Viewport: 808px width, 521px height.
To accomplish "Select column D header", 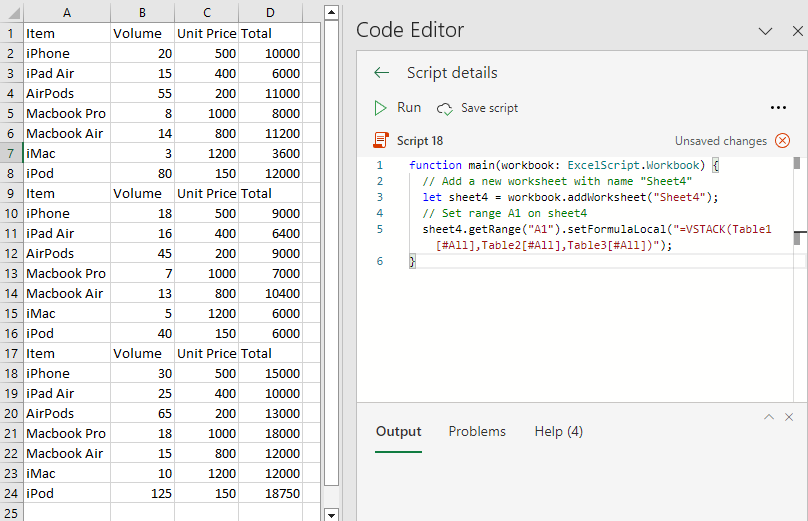I will pyautogui.click(x=270, y=13).
